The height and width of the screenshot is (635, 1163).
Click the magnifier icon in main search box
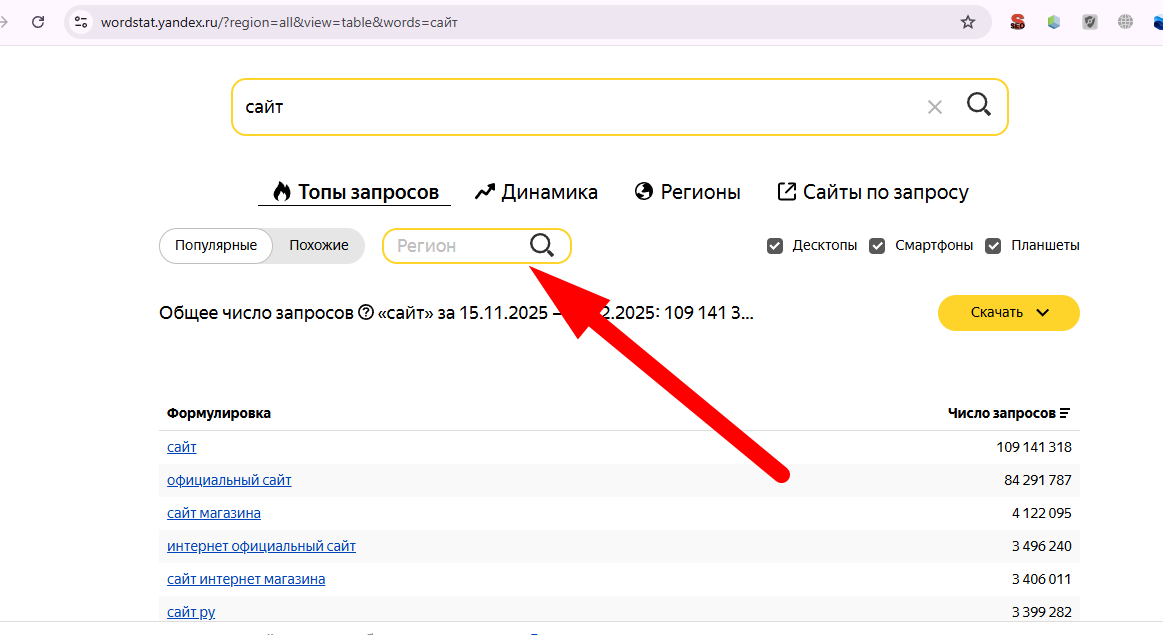tap(978, 104)
